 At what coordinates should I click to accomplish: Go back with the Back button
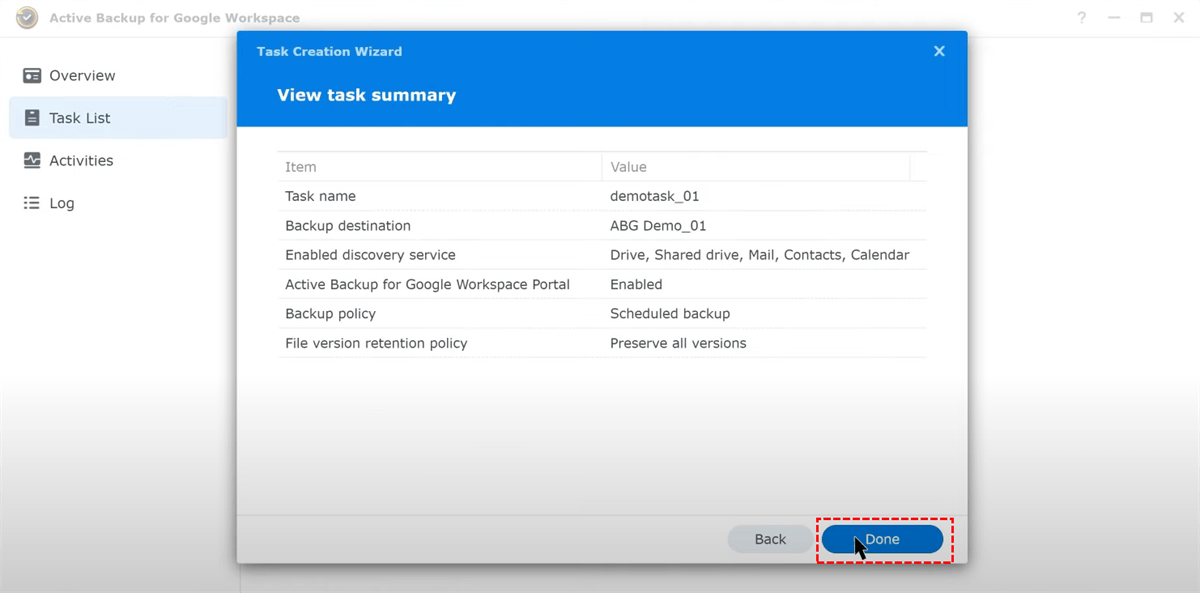[770, 539]
